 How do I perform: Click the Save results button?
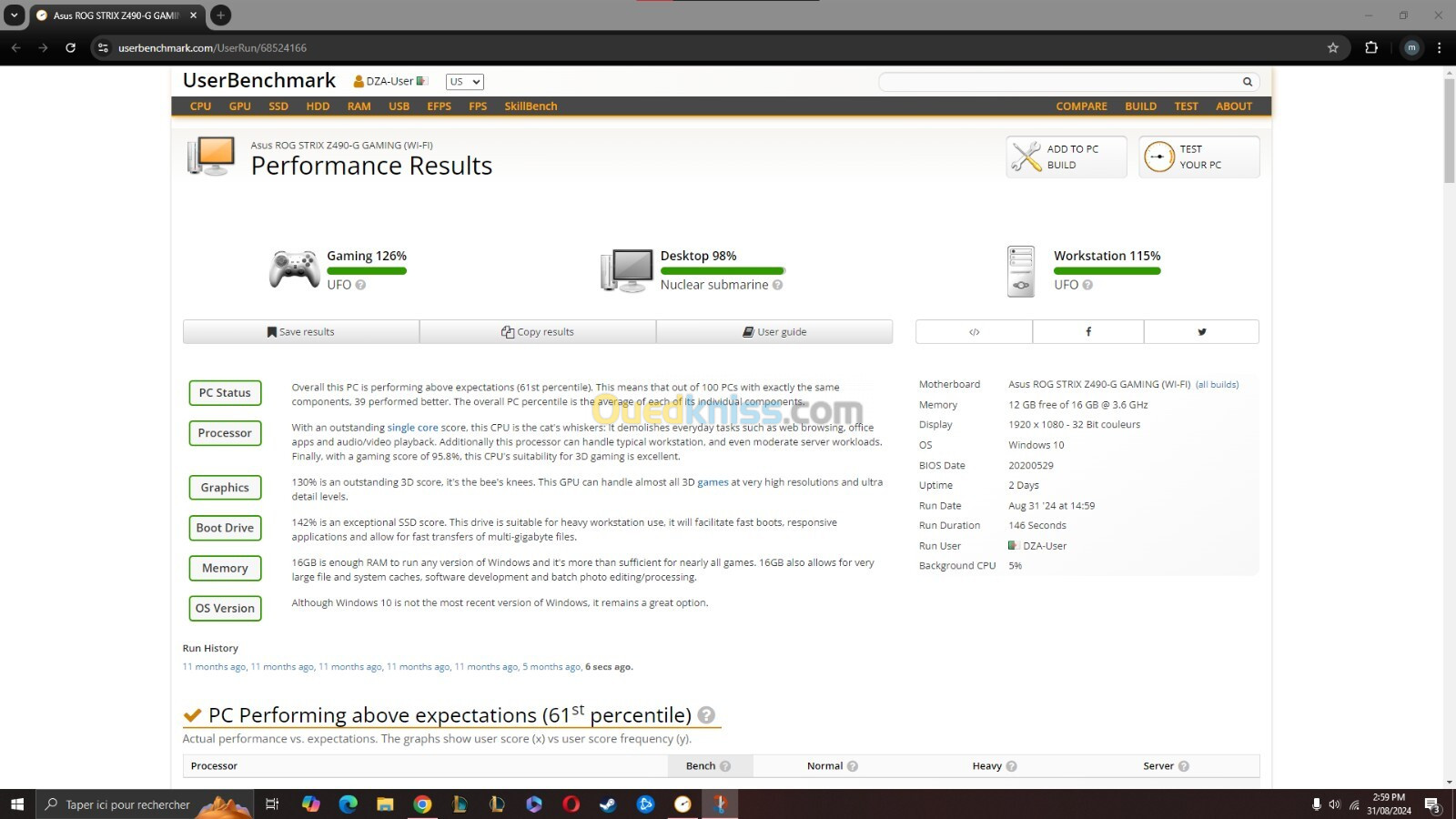click(301, 332)
